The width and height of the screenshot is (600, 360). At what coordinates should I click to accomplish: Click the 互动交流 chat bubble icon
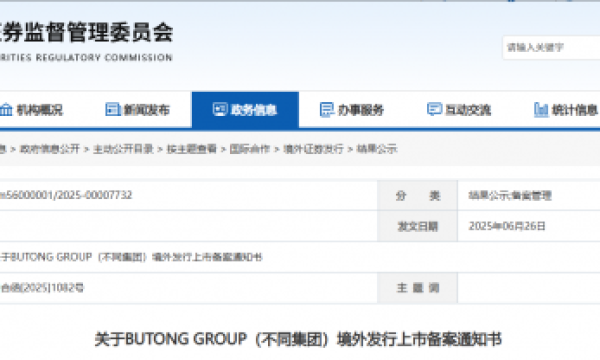pos(434,109)
